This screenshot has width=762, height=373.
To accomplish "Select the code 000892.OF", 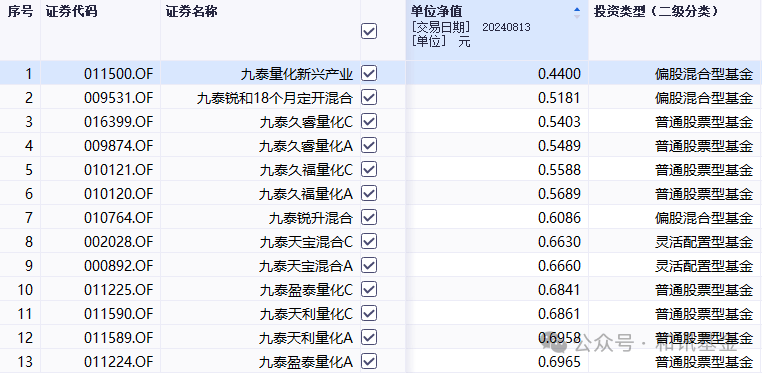I will [119, 266].
